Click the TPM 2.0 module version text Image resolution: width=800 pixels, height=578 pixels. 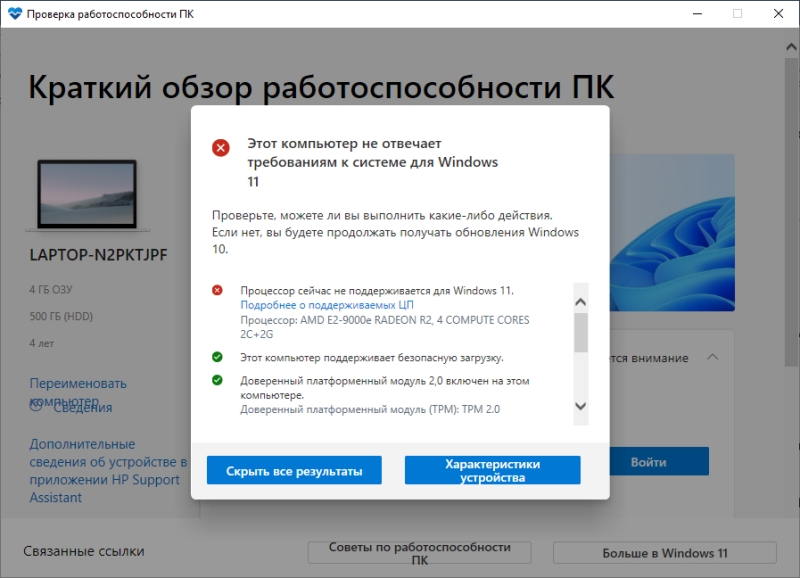pyautogui.click(x=370, y=409)
